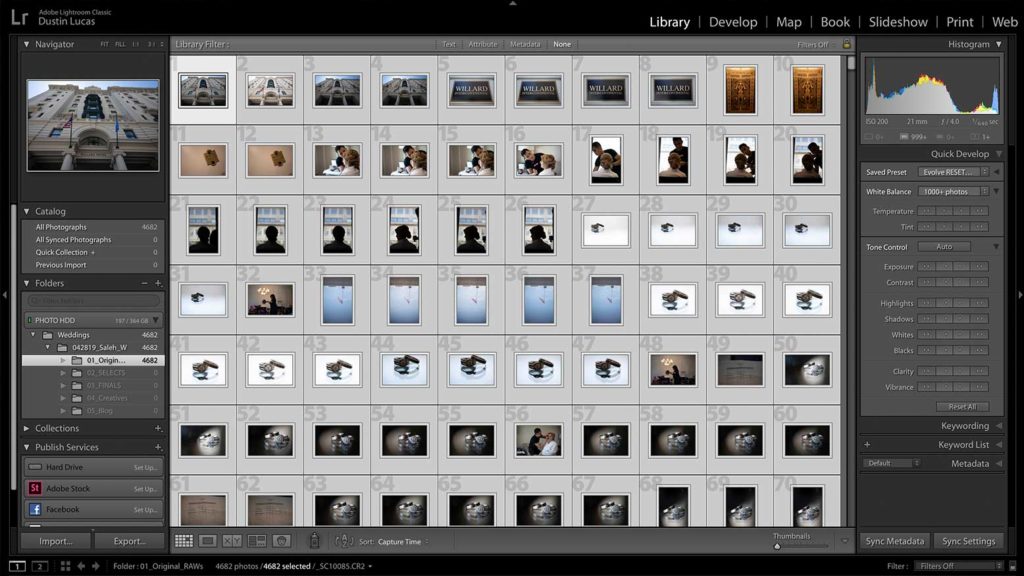Open the Print module
The width and height of the screenshot is (1024, 576).
959,22
